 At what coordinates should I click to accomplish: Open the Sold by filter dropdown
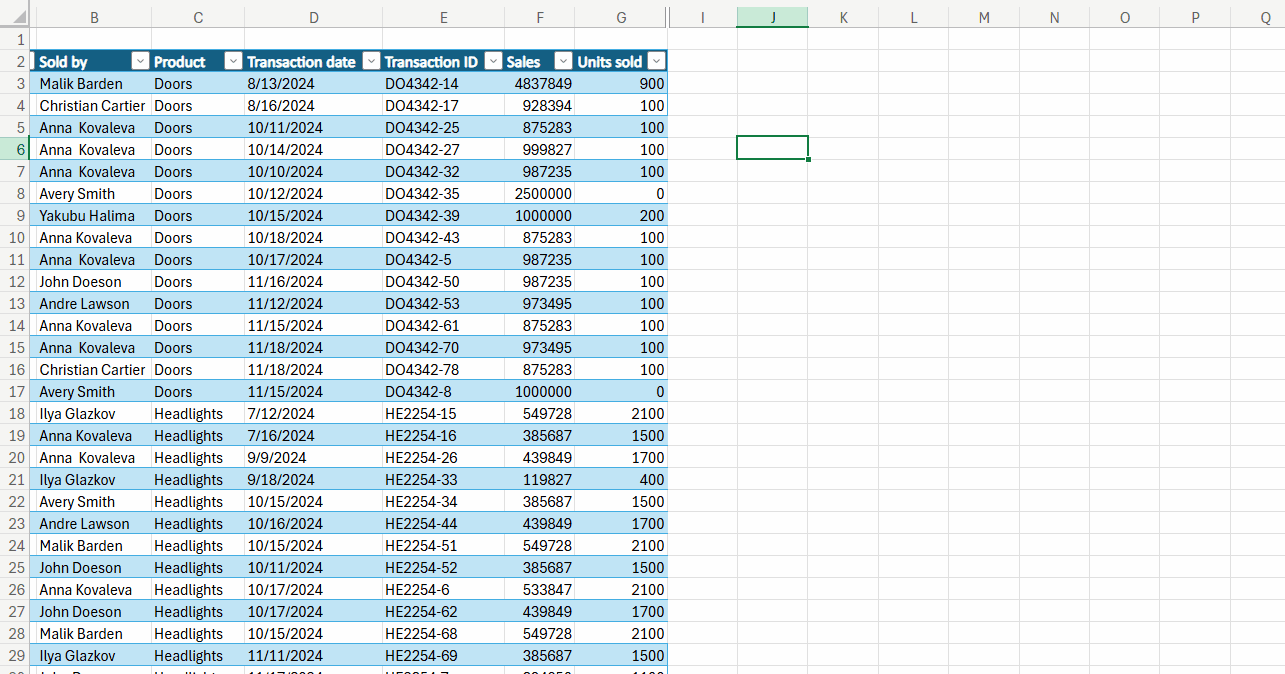[140, 62]
